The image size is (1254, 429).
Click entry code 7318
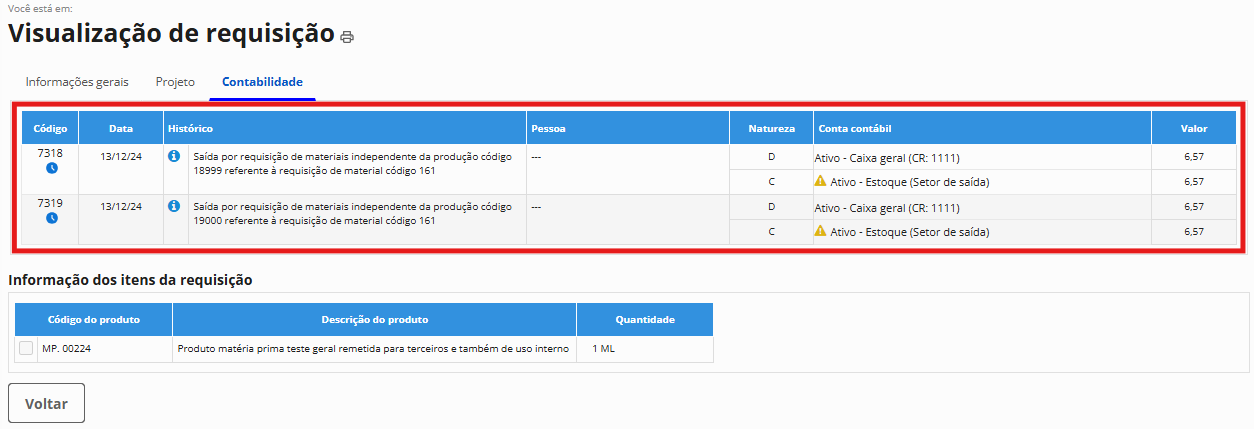click(x=50, y=154)
